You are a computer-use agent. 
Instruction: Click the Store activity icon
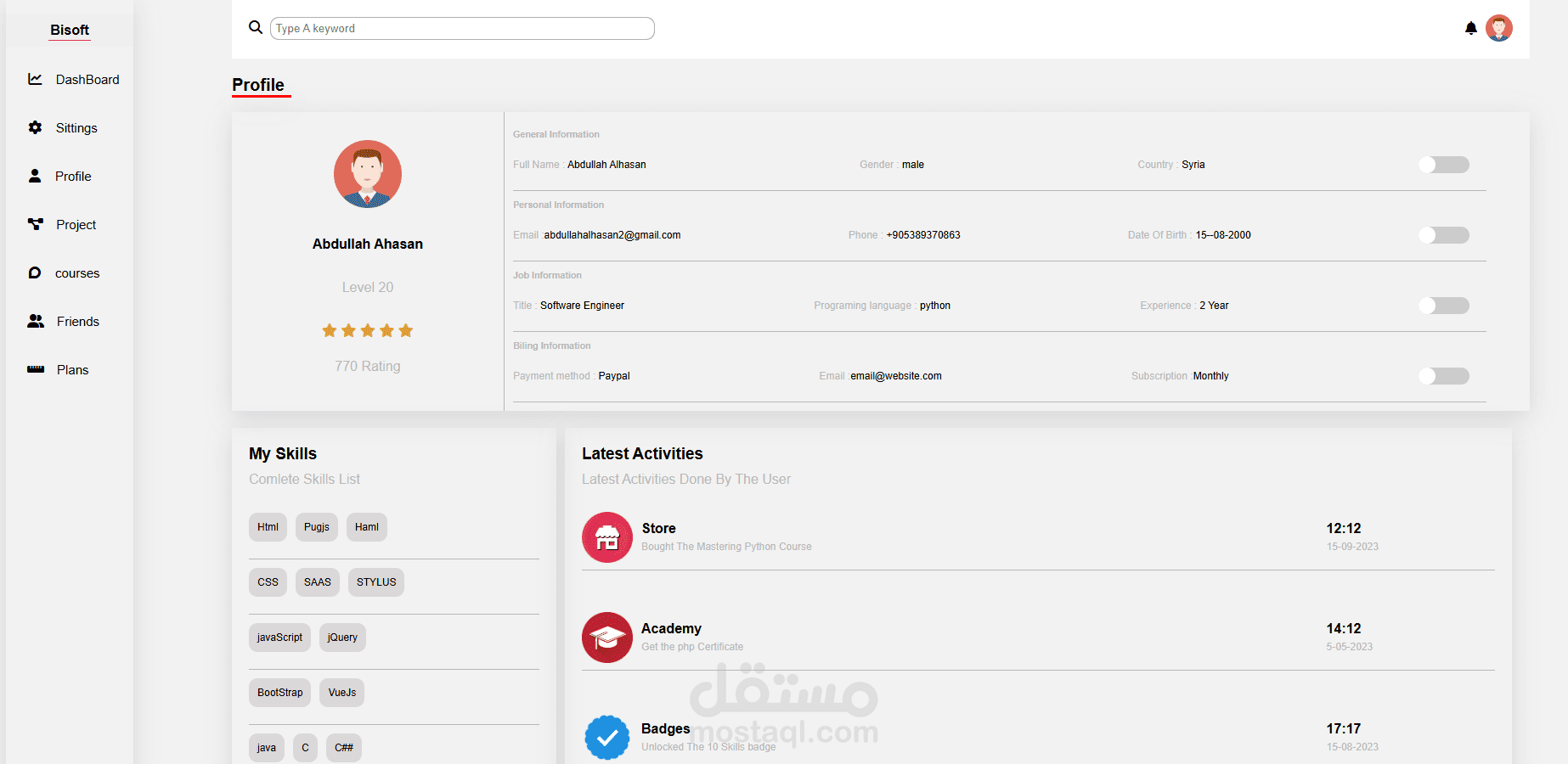point(607,537)
